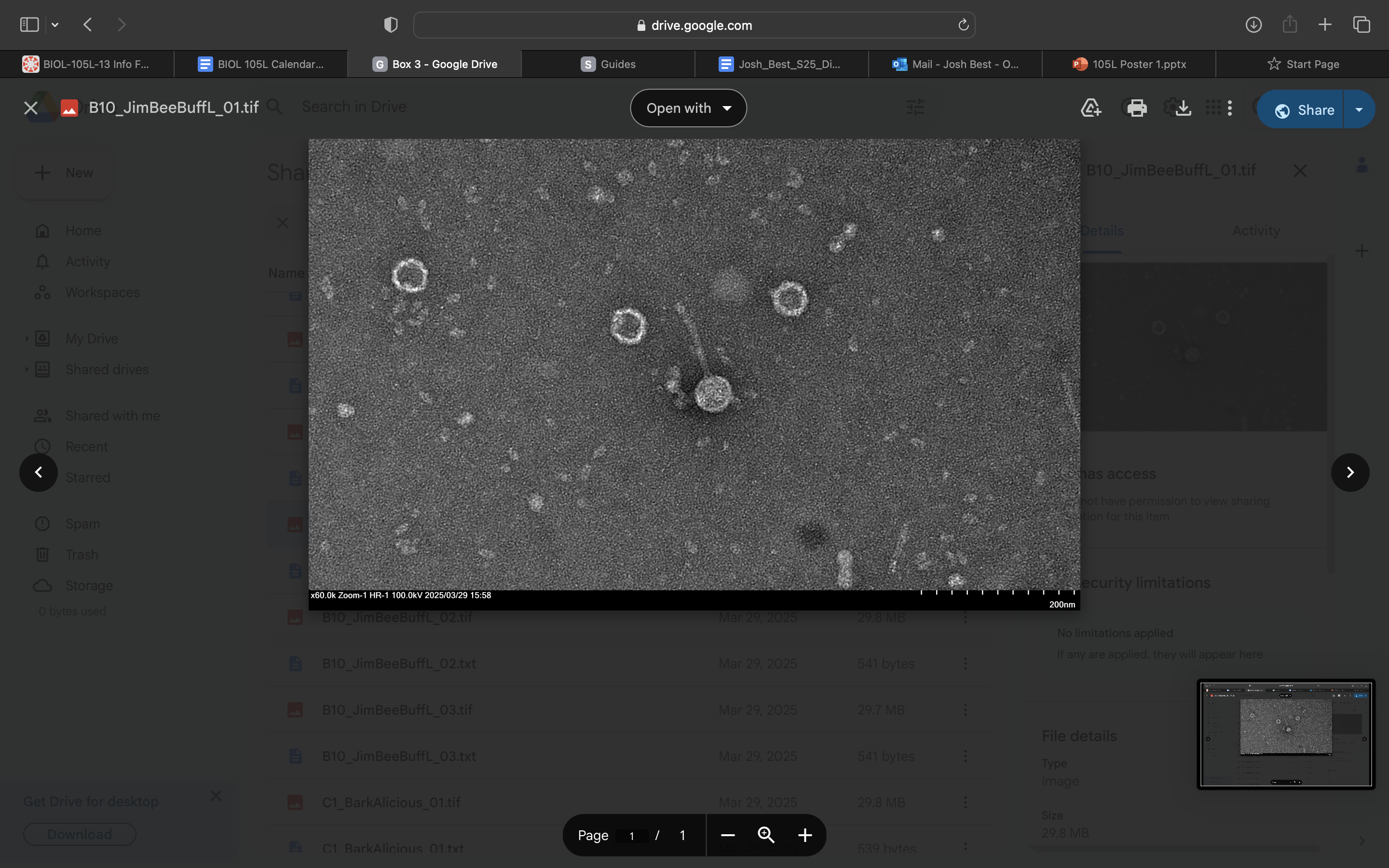Open Home in the Drive sidebar

pos(82,231)
